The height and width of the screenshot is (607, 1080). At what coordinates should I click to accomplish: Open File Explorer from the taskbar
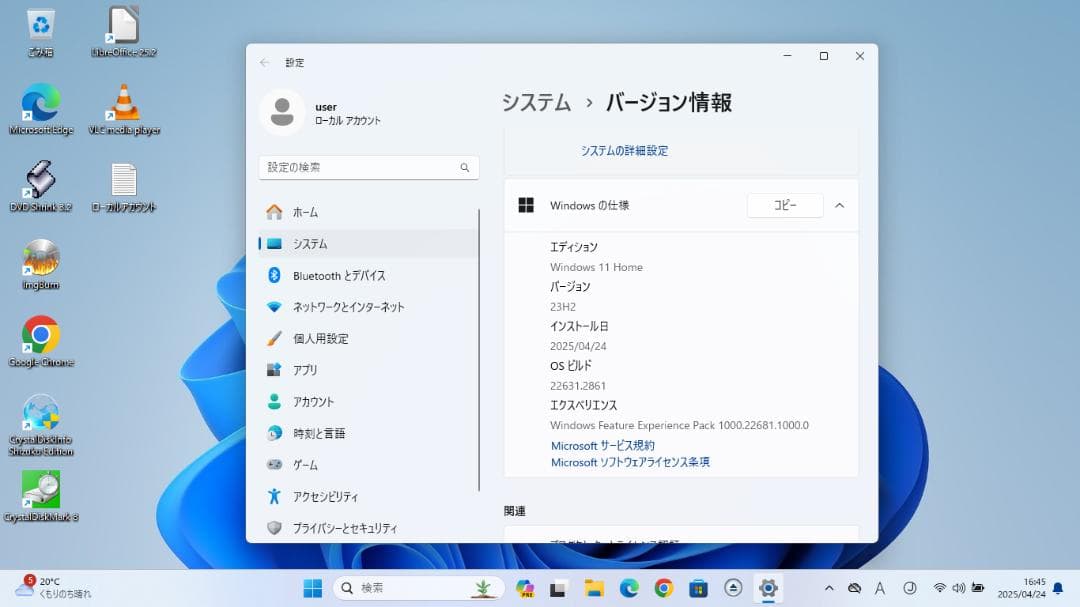click(x=594, y=588)
